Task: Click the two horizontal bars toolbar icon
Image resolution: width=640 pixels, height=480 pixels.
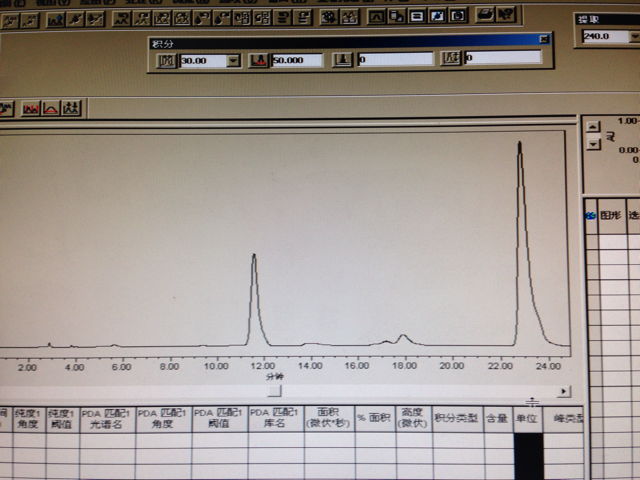Action: [x=417, y=17]
